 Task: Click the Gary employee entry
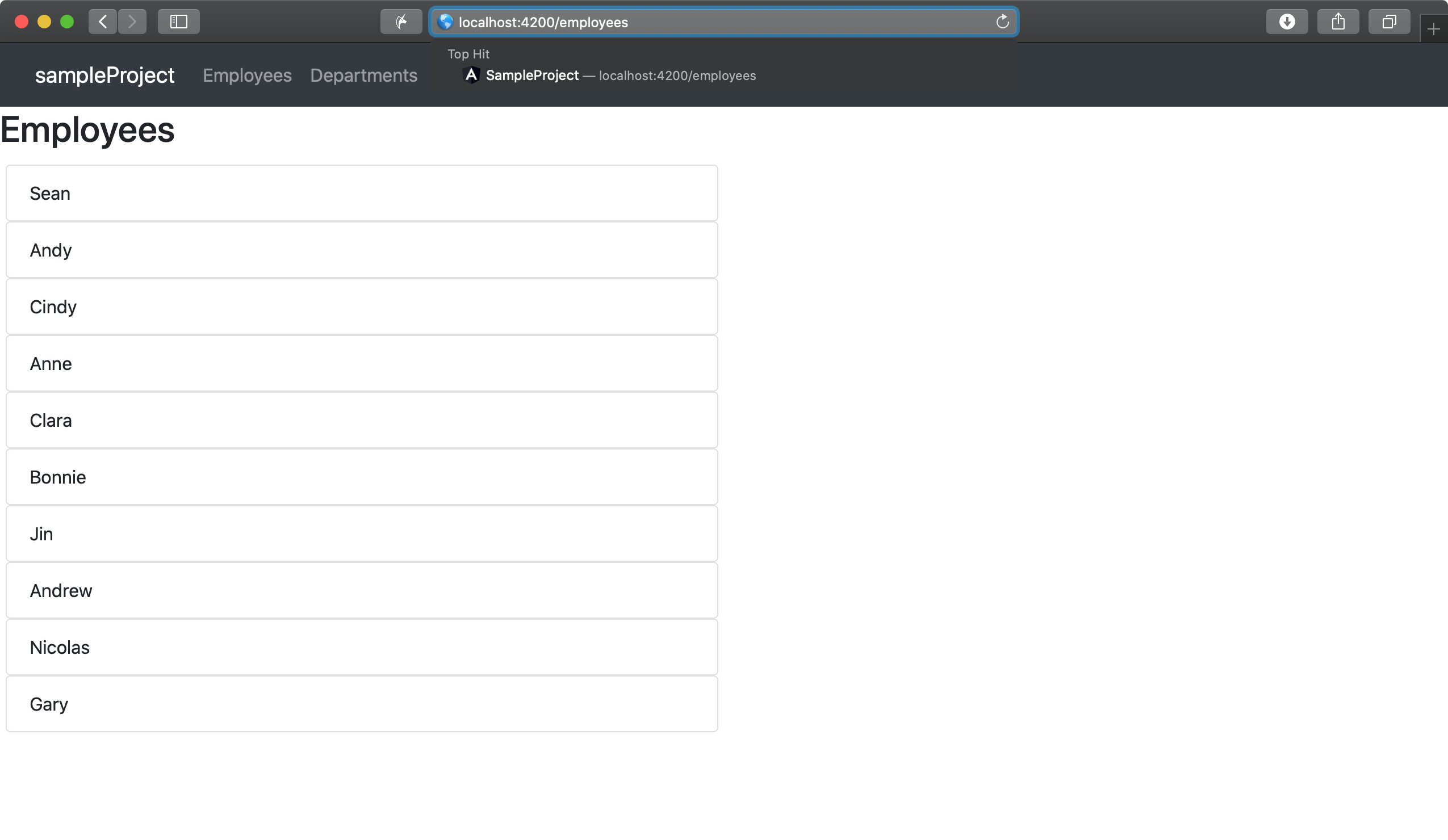(361, 704)
